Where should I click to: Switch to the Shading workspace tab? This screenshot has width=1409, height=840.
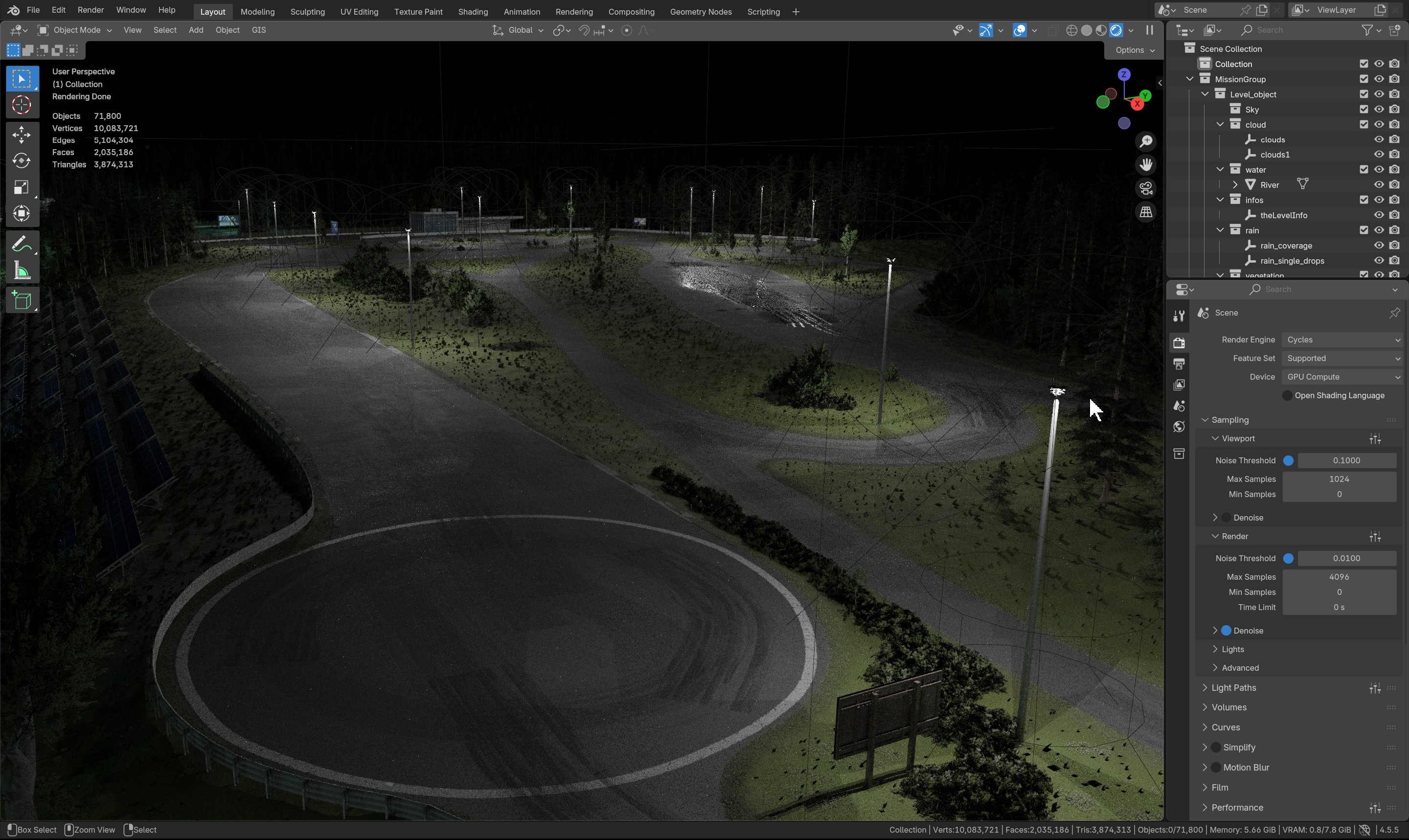coord(473,11)
